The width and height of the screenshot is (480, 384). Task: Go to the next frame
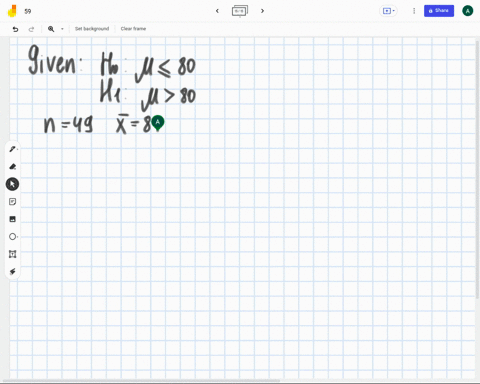(262, 11)
